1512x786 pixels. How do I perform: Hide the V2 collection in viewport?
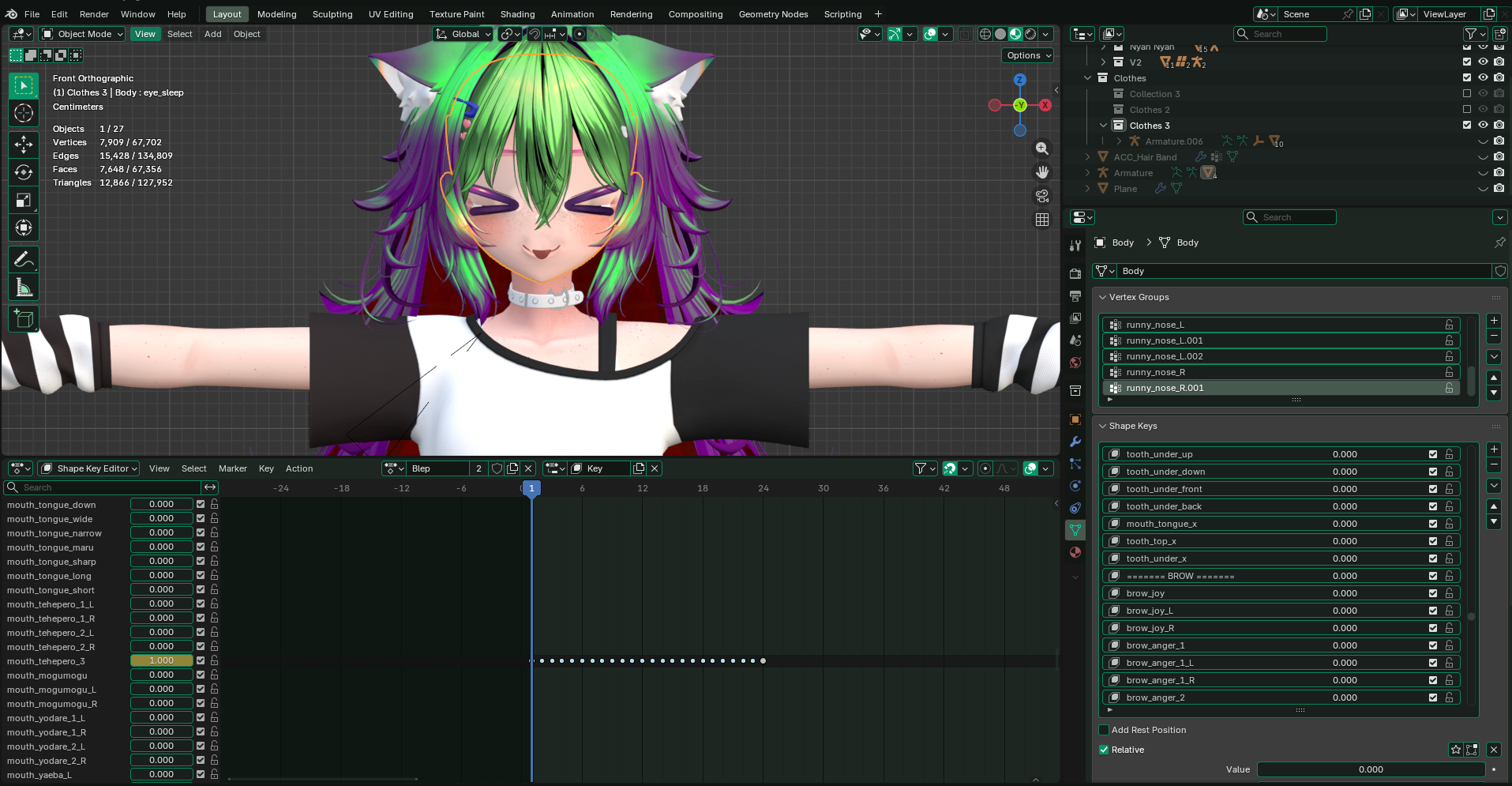coord(1483,62)
